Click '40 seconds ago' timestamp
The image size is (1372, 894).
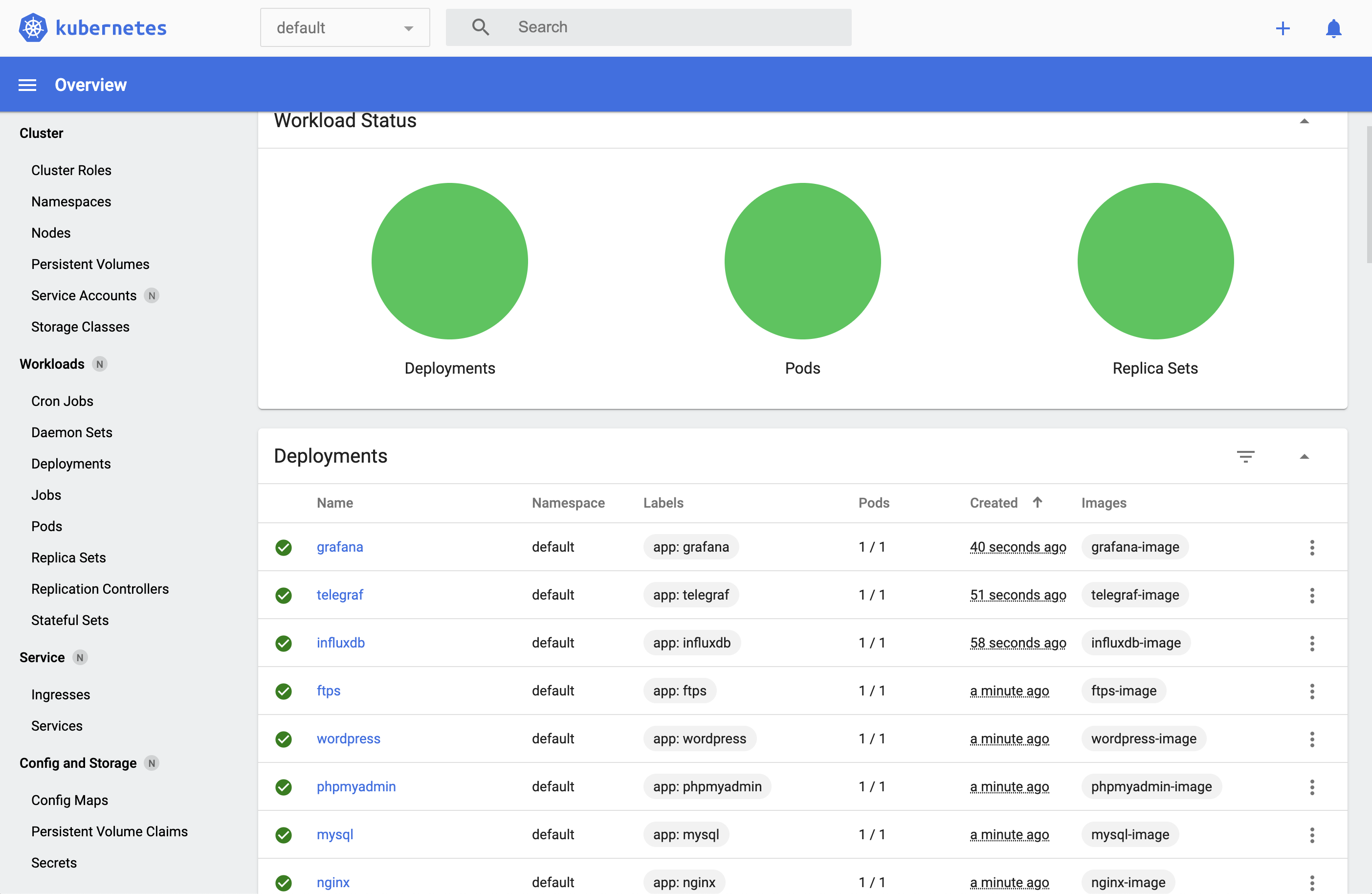tap(1018, 547)
